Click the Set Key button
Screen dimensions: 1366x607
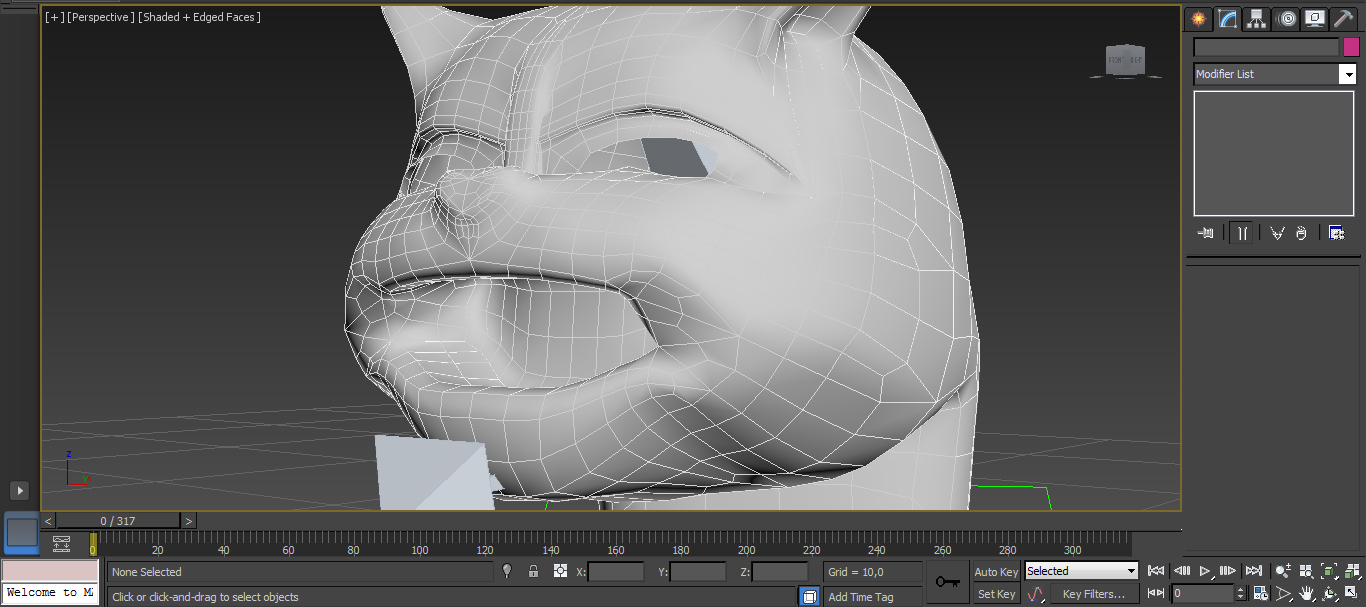[996, 594]
